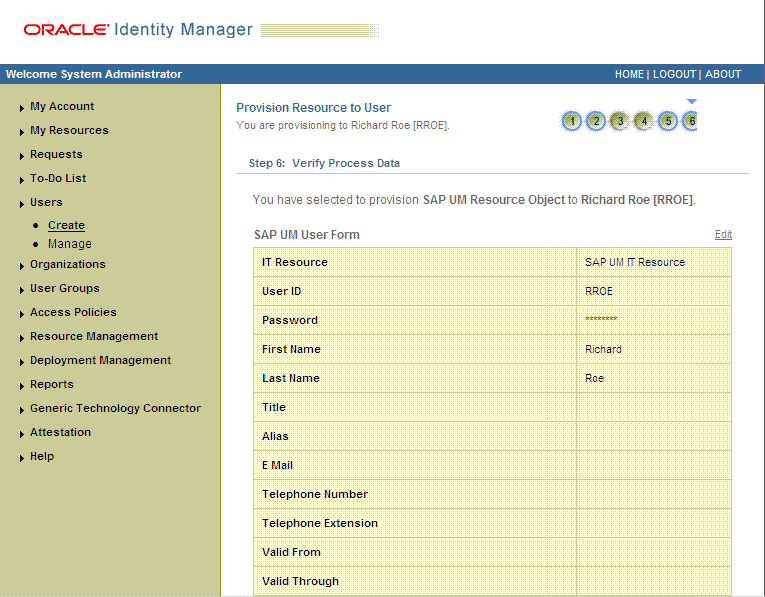Expand the Access Policies arrow
This screenshot has width=765, height=597.
coord(22,314)
